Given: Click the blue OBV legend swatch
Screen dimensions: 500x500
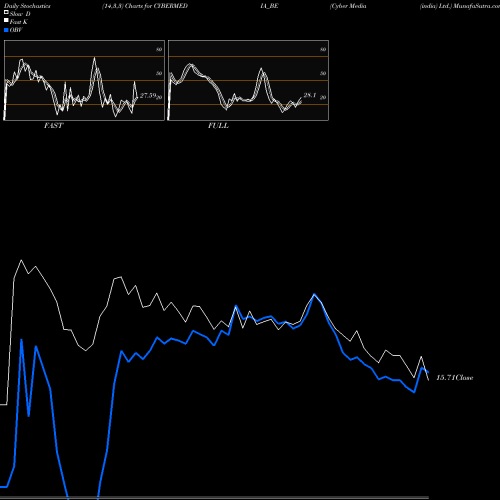Looking at the screenshot, I should pyautogui.click(x=6, y=30).
